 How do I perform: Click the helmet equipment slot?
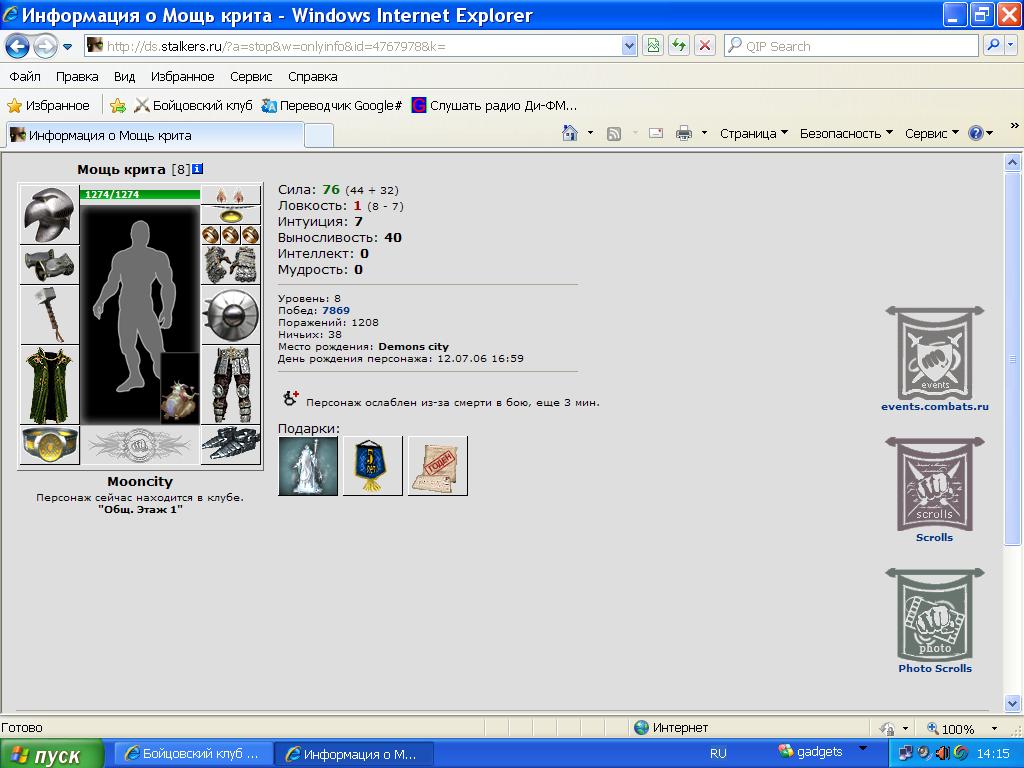point(50,214)
